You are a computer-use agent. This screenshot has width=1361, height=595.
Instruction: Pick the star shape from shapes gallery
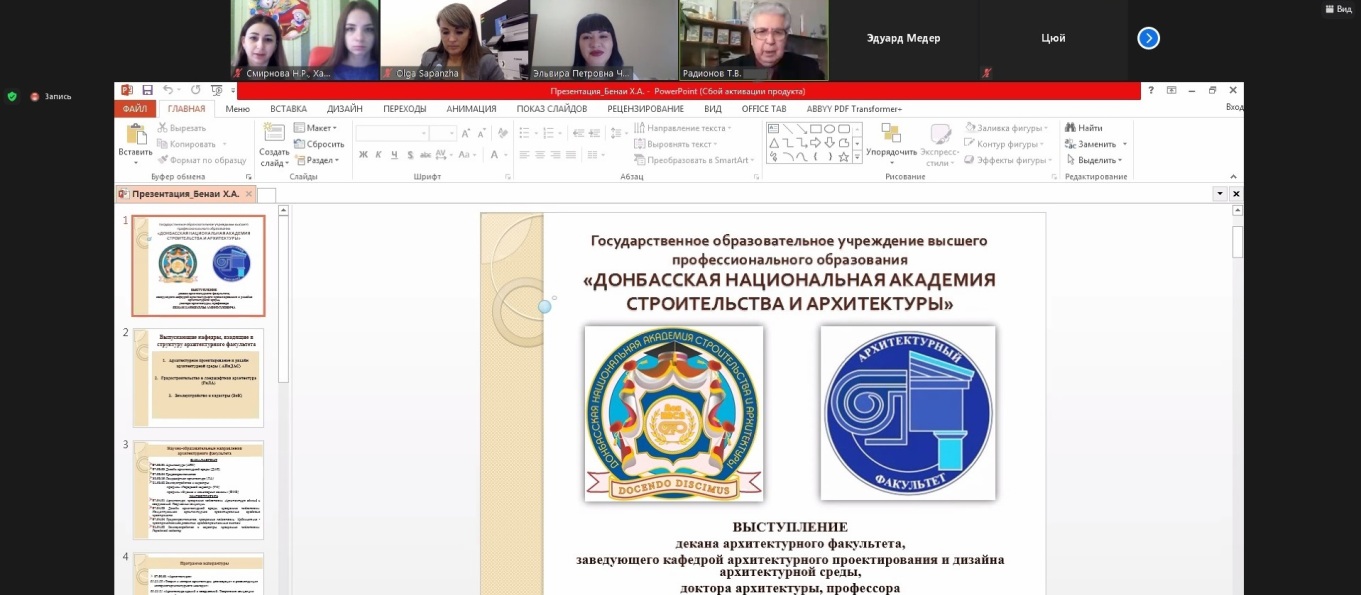(x=843, y=157)
